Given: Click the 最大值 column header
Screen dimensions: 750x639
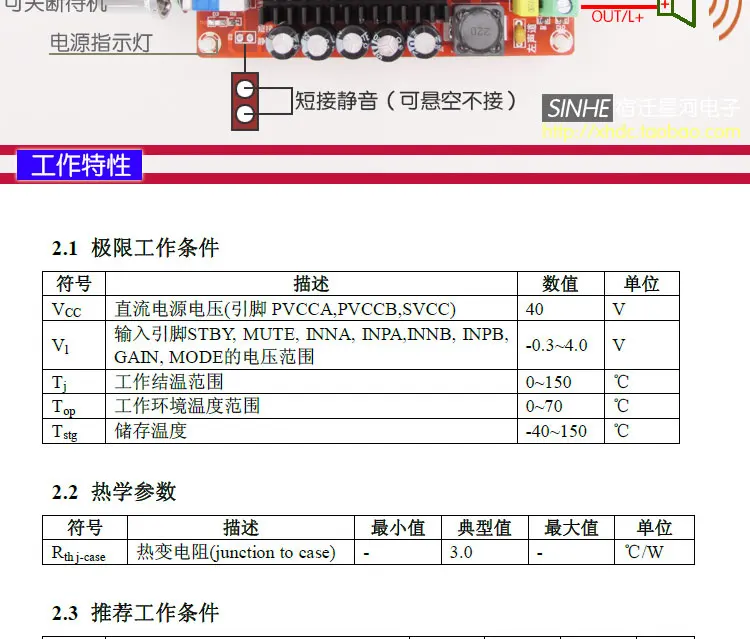Looking at the screenshot, I should [x=571, y=528].
